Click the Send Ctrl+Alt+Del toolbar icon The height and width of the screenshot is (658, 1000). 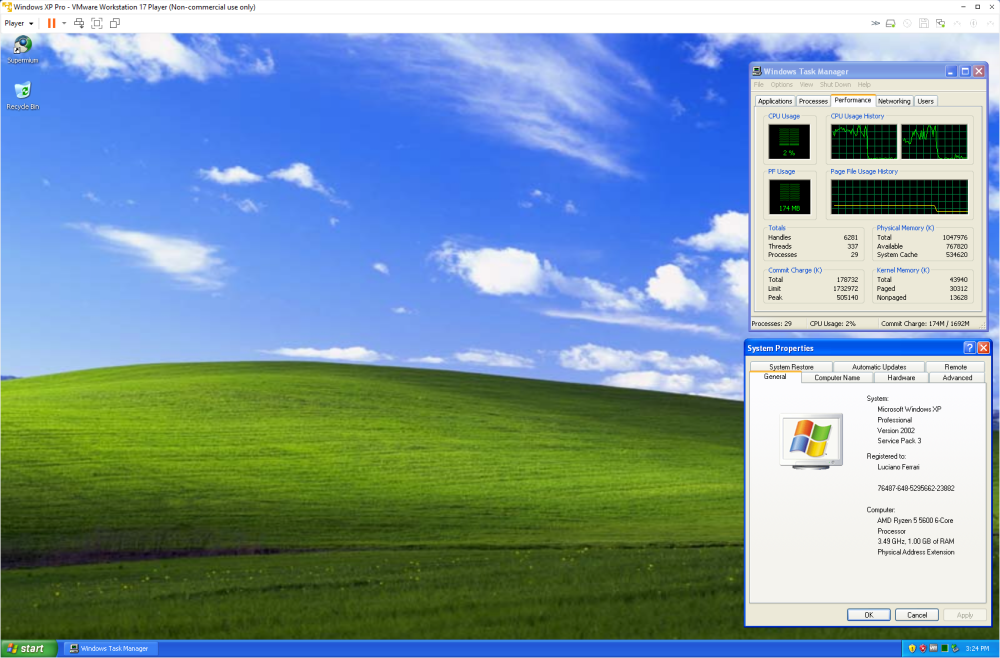(79, 23)
